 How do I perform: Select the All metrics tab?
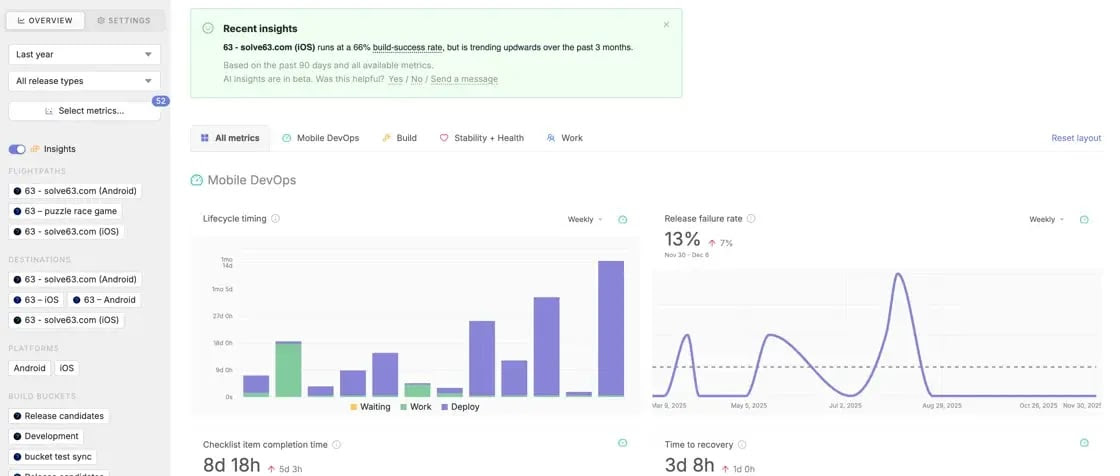click(230, 138)
